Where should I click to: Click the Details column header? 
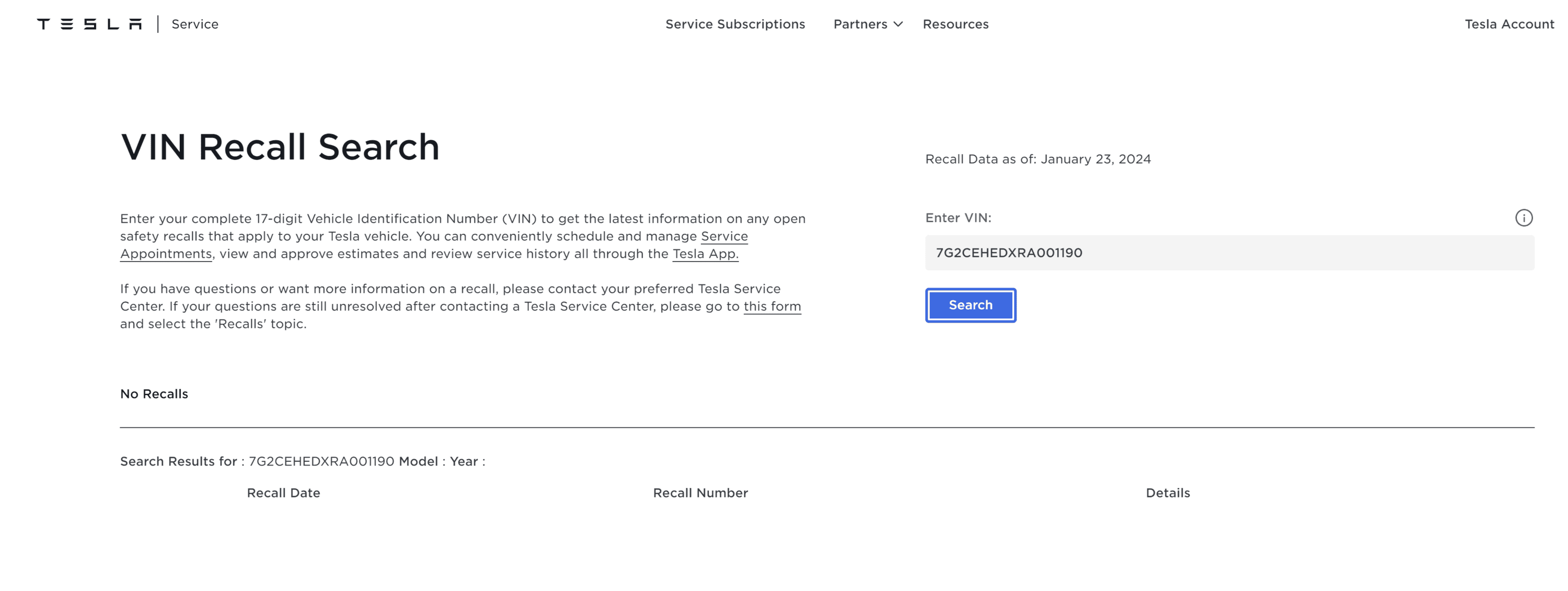coord(1168,493)
